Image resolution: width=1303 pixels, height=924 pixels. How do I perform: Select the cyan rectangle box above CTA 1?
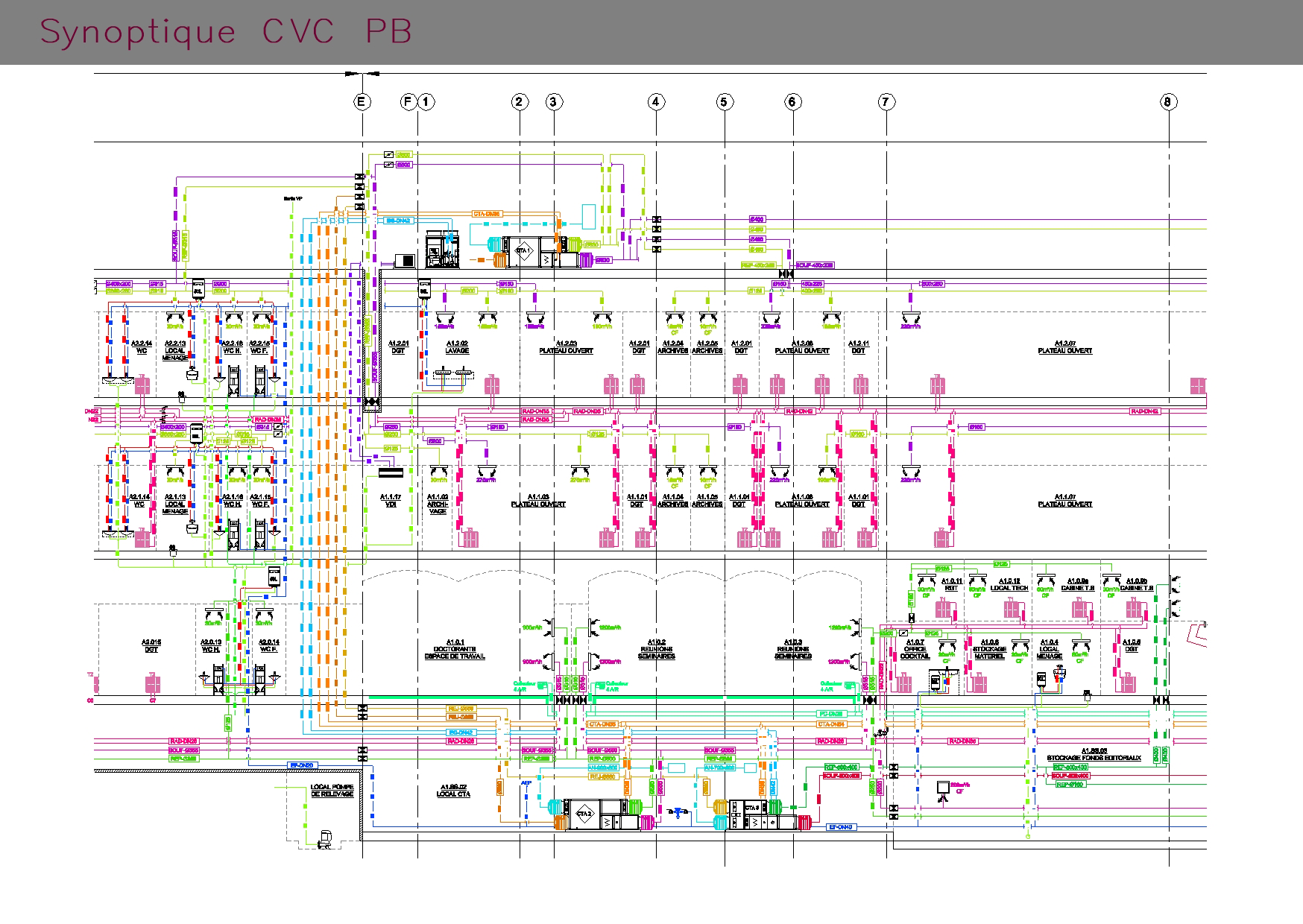[x=589, y=216]
